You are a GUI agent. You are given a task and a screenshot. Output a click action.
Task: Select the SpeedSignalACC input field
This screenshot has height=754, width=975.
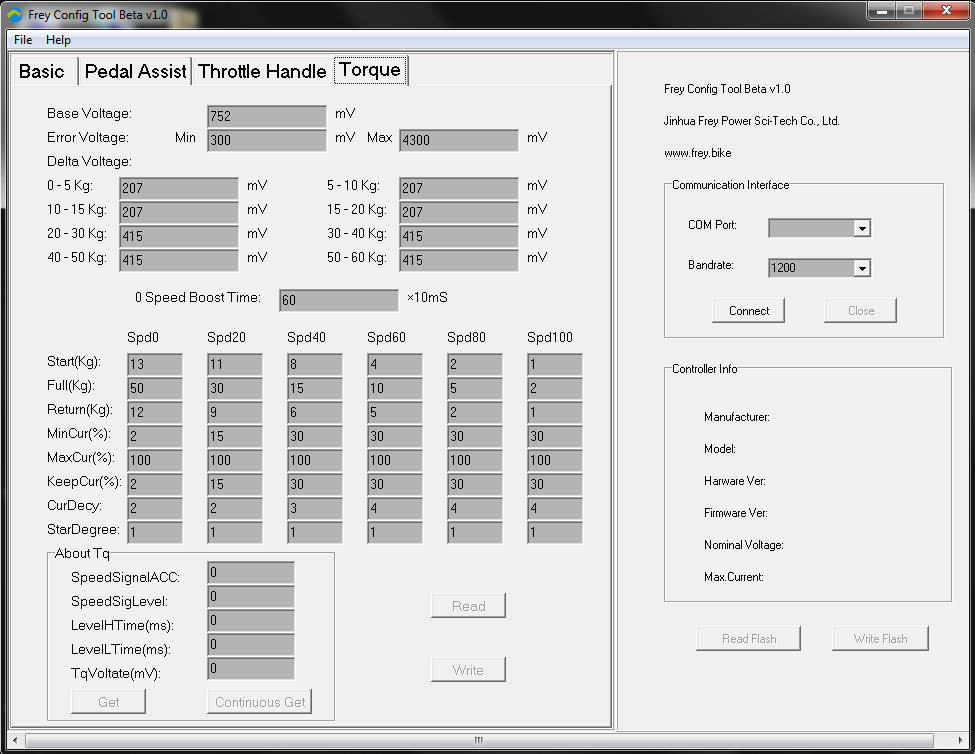249,572
